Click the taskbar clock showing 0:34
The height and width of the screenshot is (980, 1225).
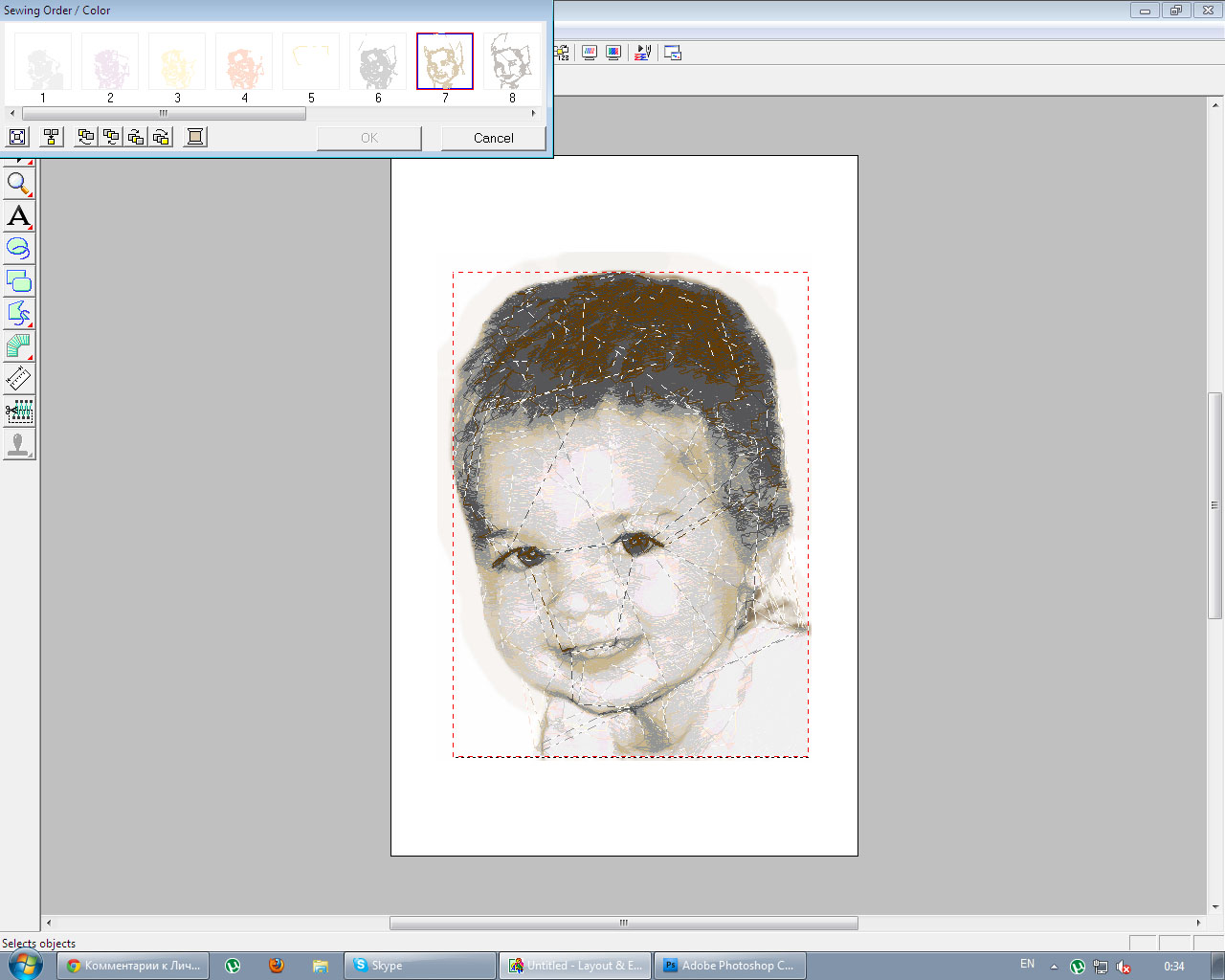pyautogui.click(x=1173, y=967)
